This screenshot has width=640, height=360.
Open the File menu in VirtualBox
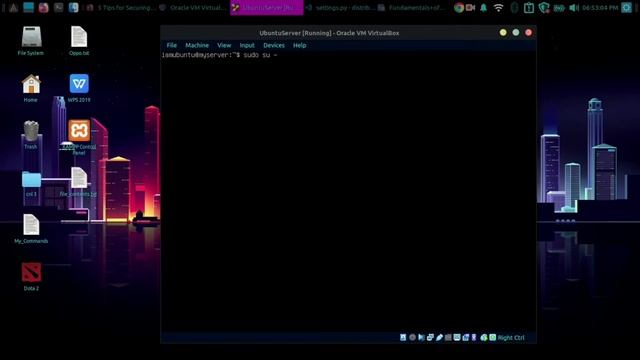(171, 45)
